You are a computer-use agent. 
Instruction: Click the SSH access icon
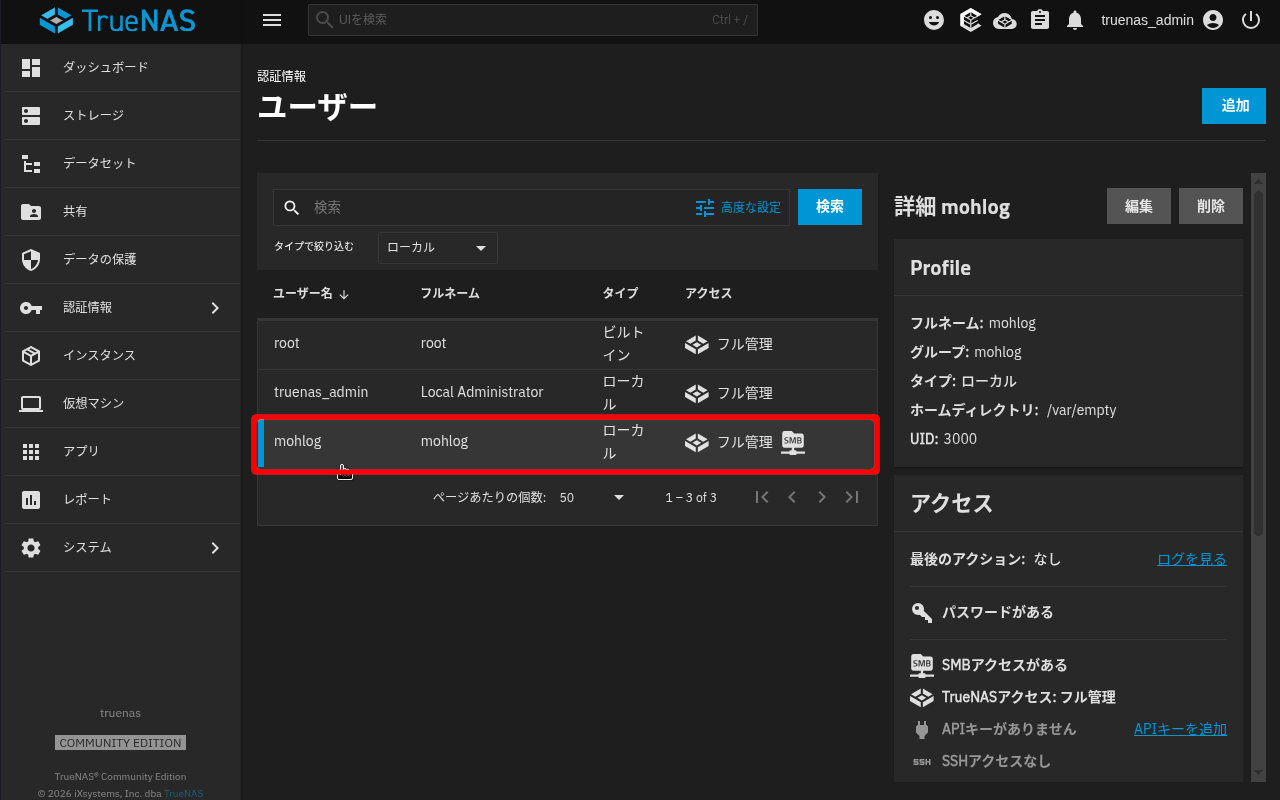[x=922, y=761]
